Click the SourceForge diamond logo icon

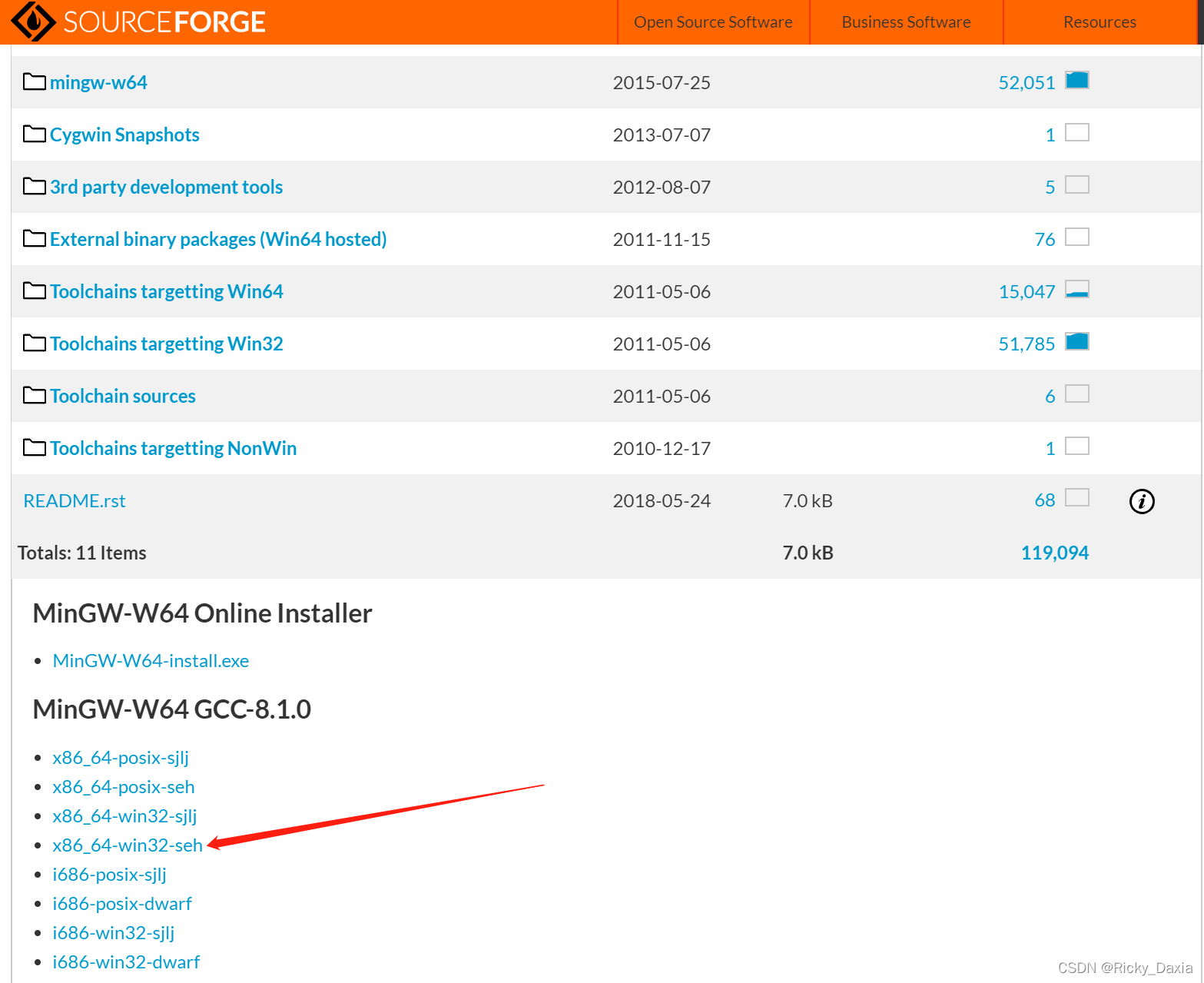[x=33, y=21]
